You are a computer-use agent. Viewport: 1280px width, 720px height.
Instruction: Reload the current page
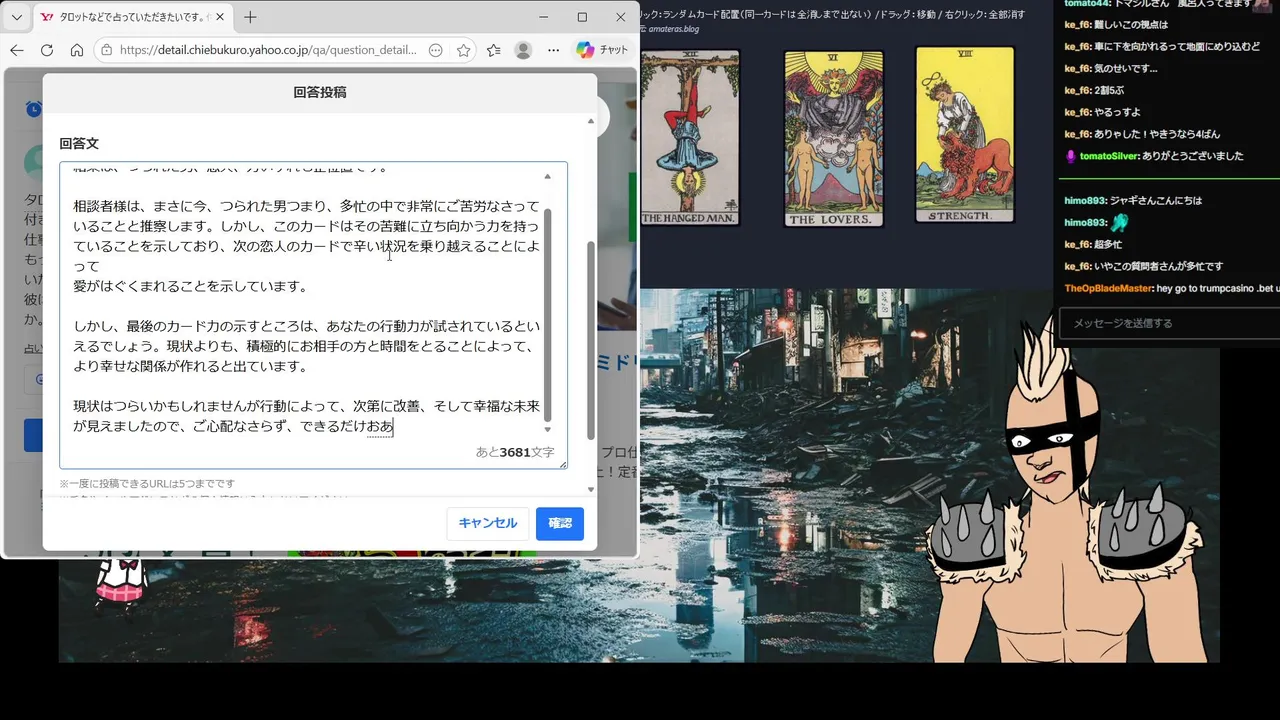(x=47, y=50)
